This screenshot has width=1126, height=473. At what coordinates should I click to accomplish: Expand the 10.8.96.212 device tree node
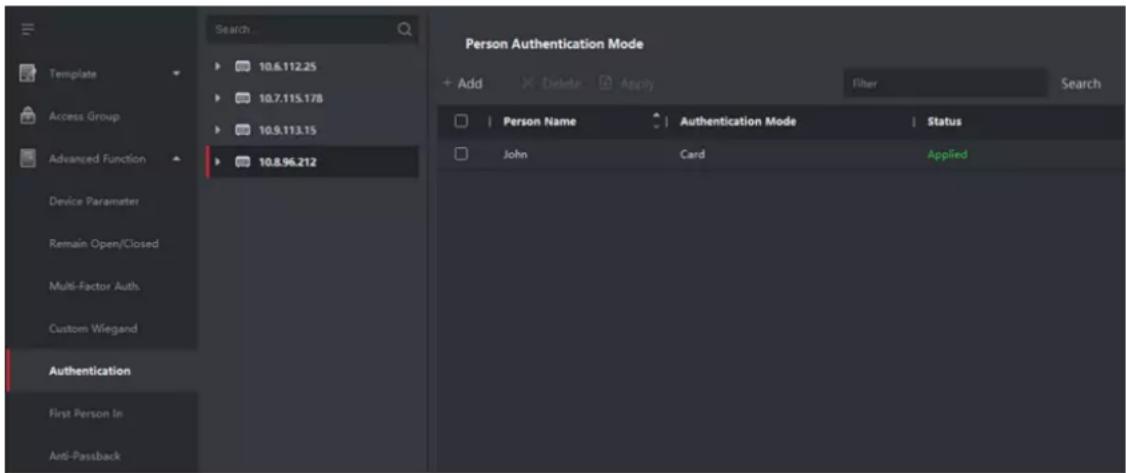[218, 162]
